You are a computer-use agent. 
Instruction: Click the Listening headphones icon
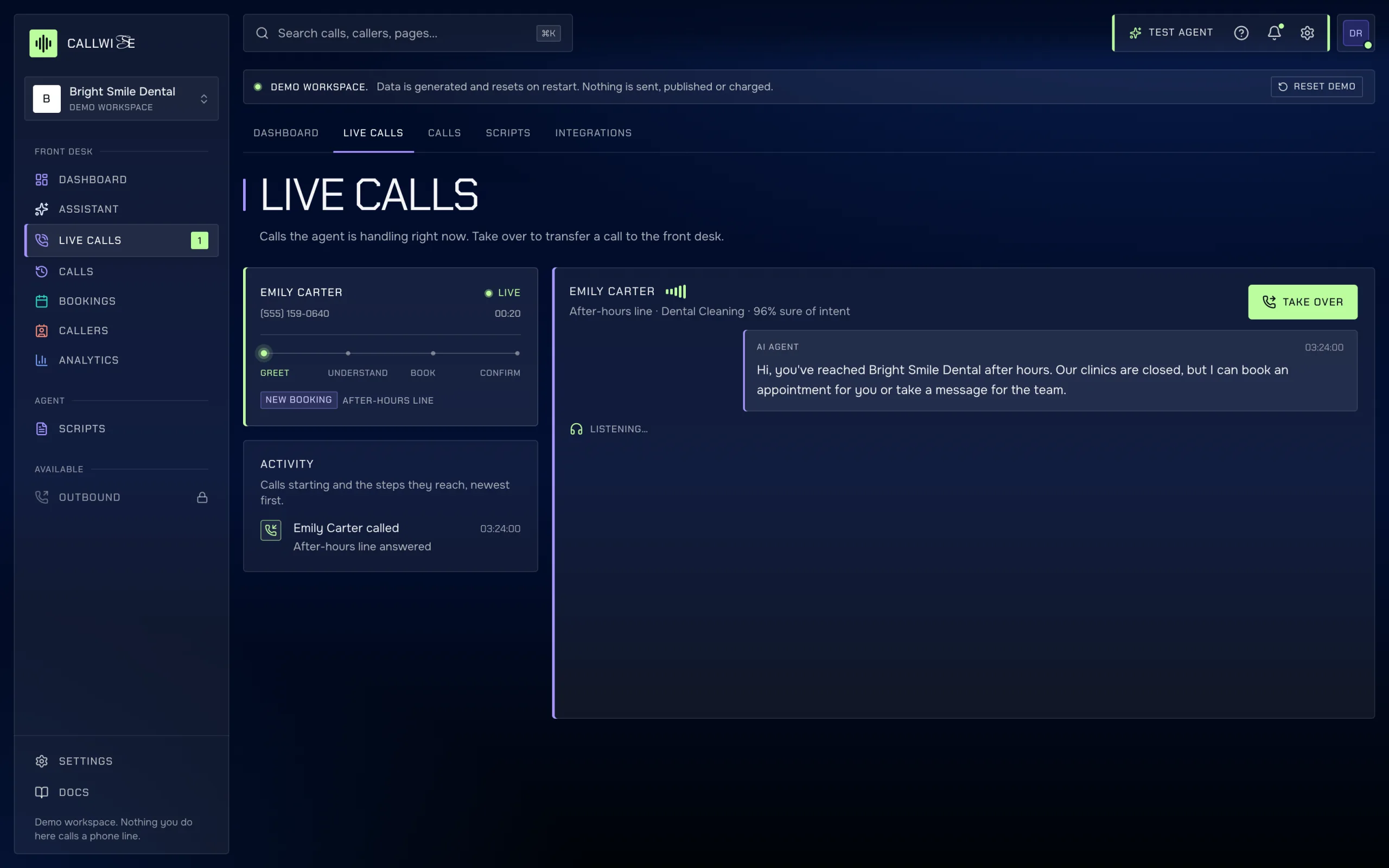click(x=576, y=429)
